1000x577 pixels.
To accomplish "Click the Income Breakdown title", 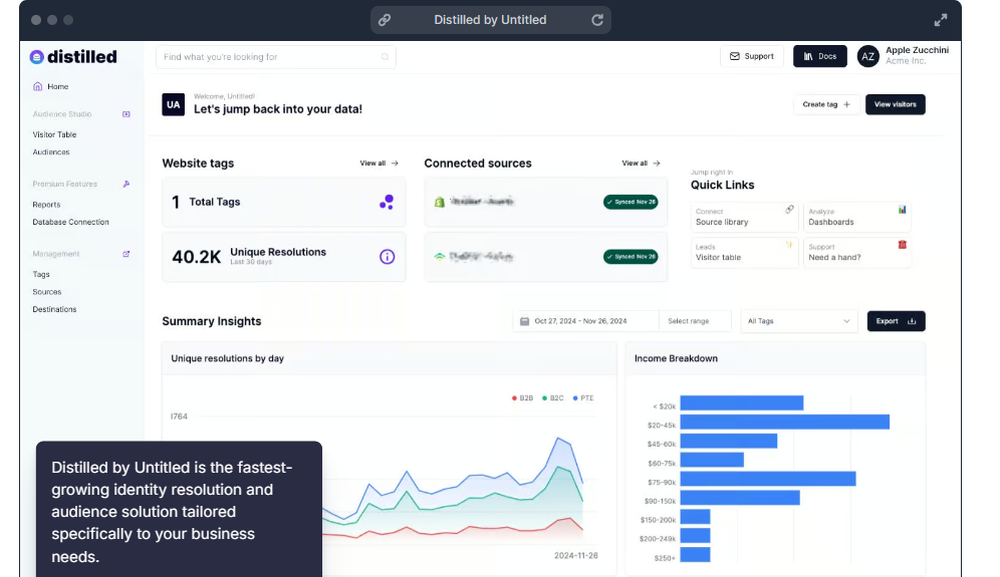I will [676, 358].
